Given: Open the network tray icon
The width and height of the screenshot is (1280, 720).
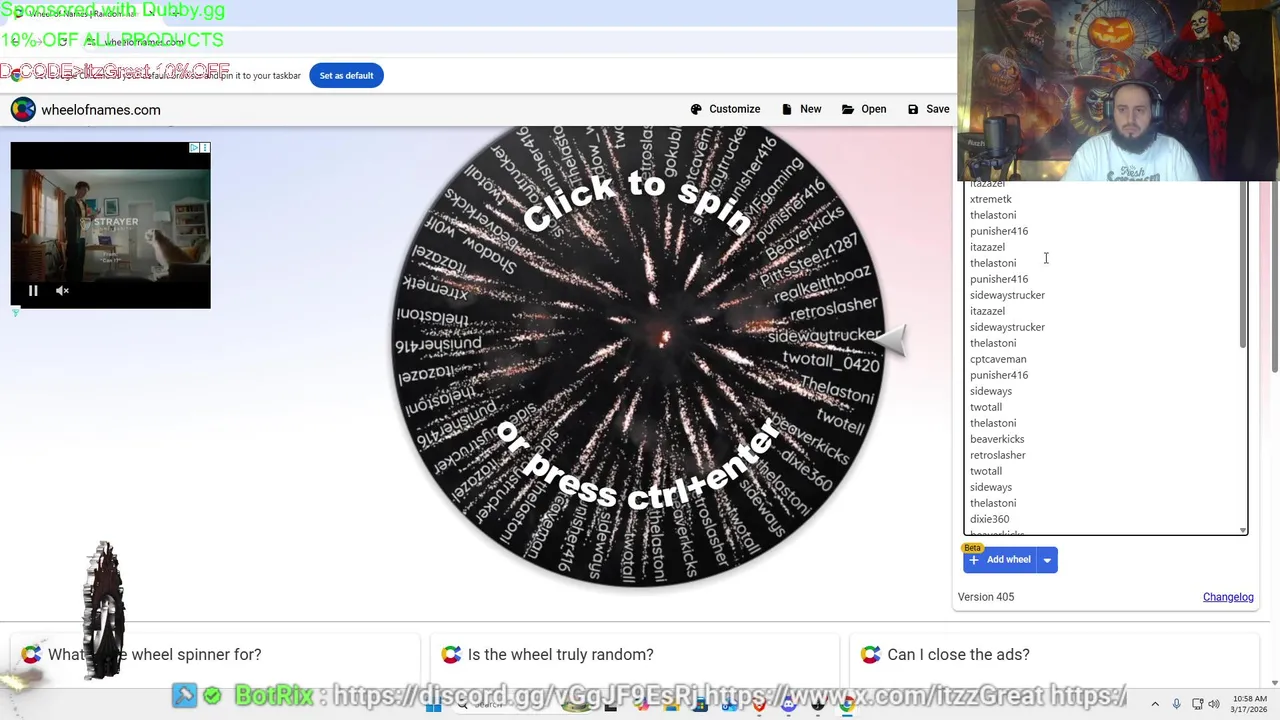Looking at the screenshot, I should [x=1197, y=704].
